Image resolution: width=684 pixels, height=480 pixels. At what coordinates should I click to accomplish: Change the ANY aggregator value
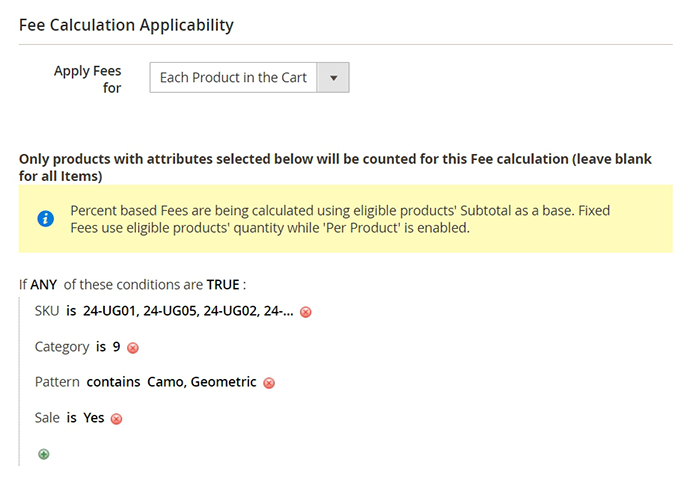point(43,284)
